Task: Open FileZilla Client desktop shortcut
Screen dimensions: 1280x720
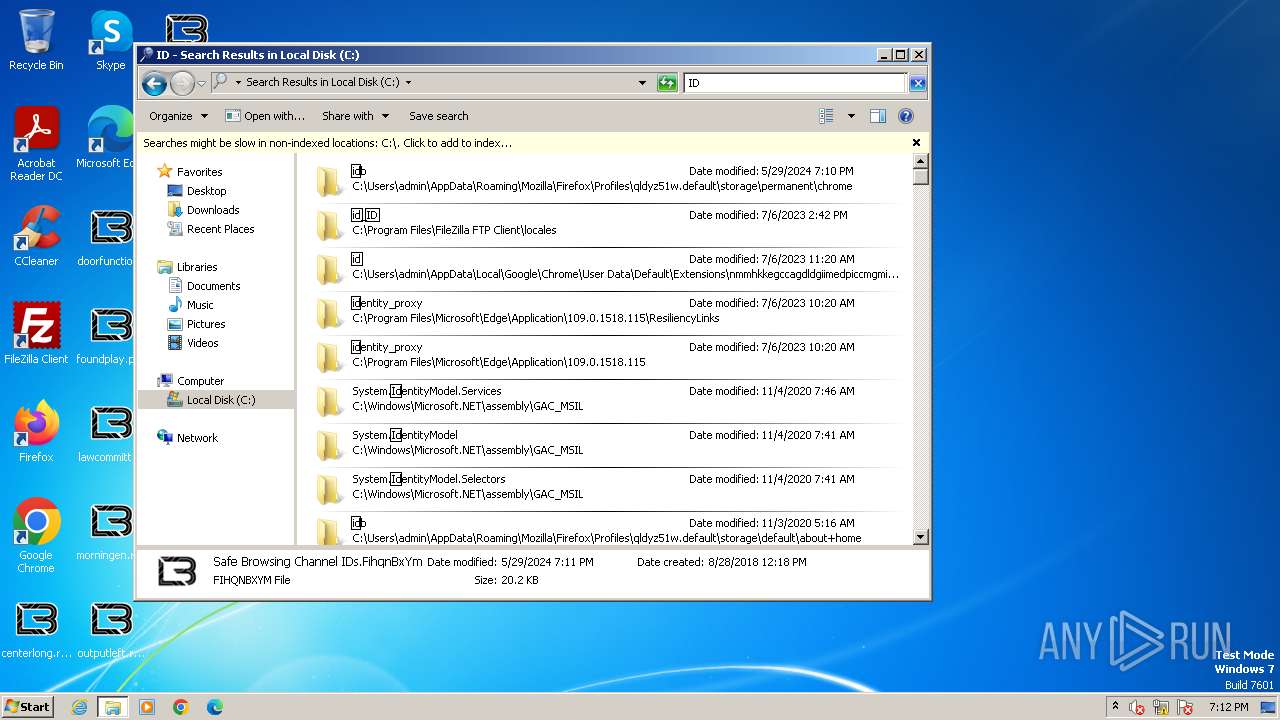Action: click(x=36, y=334)
